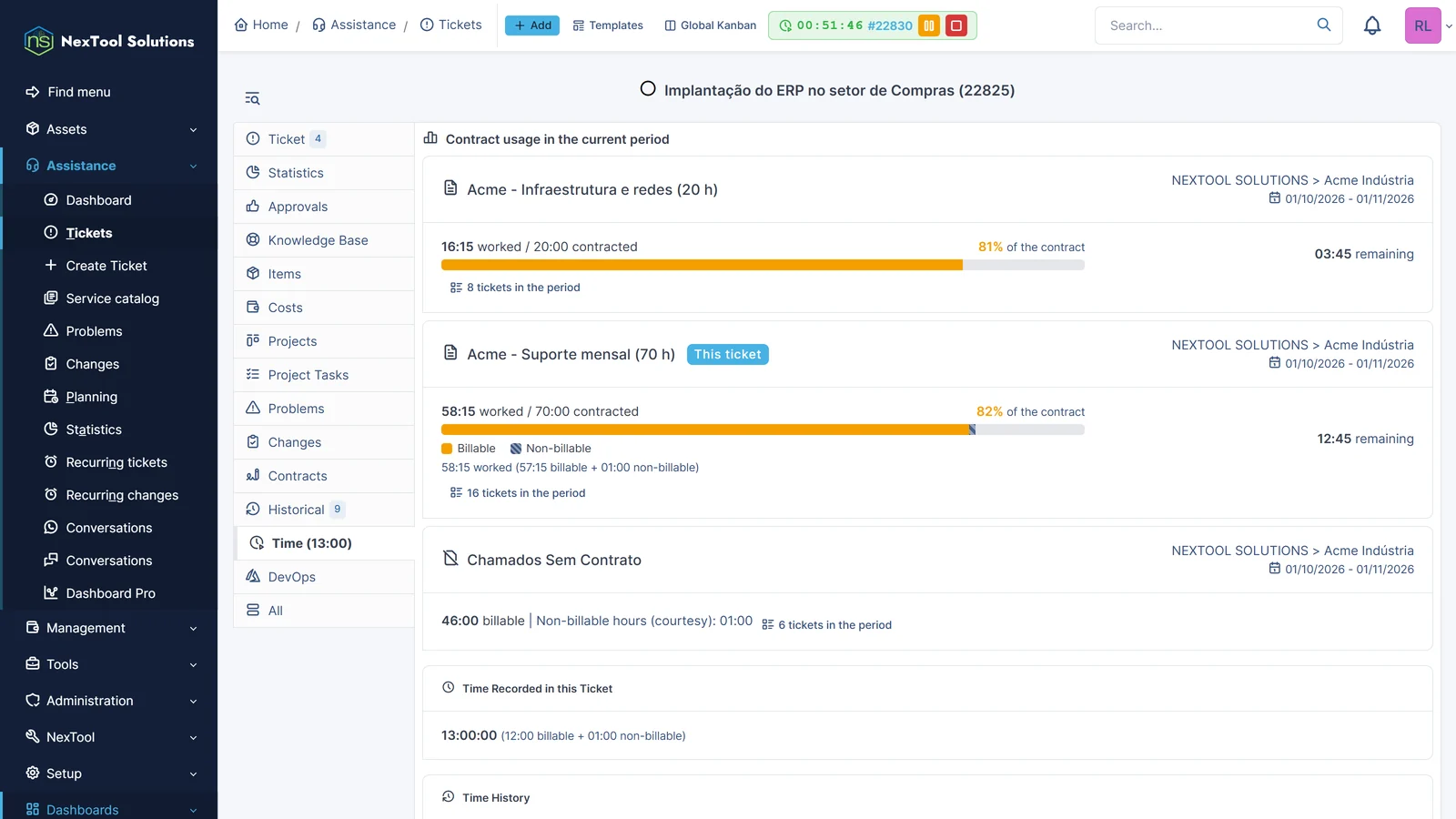Click the search magnifier icon
Image resolution: width=1456 pixels, height=819 pixels.
click(x=1324, y=25)
